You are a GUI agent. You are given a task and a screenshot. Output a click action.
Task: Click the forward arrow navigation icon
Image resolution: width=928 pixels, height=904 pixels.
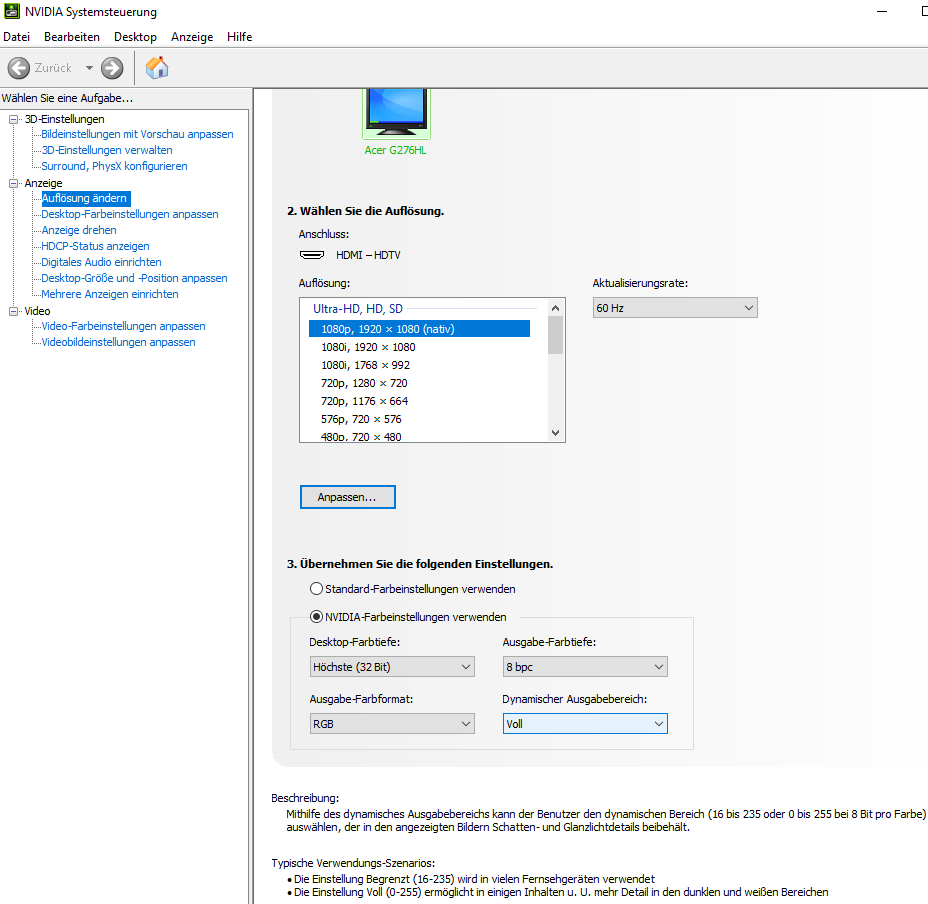112,68
